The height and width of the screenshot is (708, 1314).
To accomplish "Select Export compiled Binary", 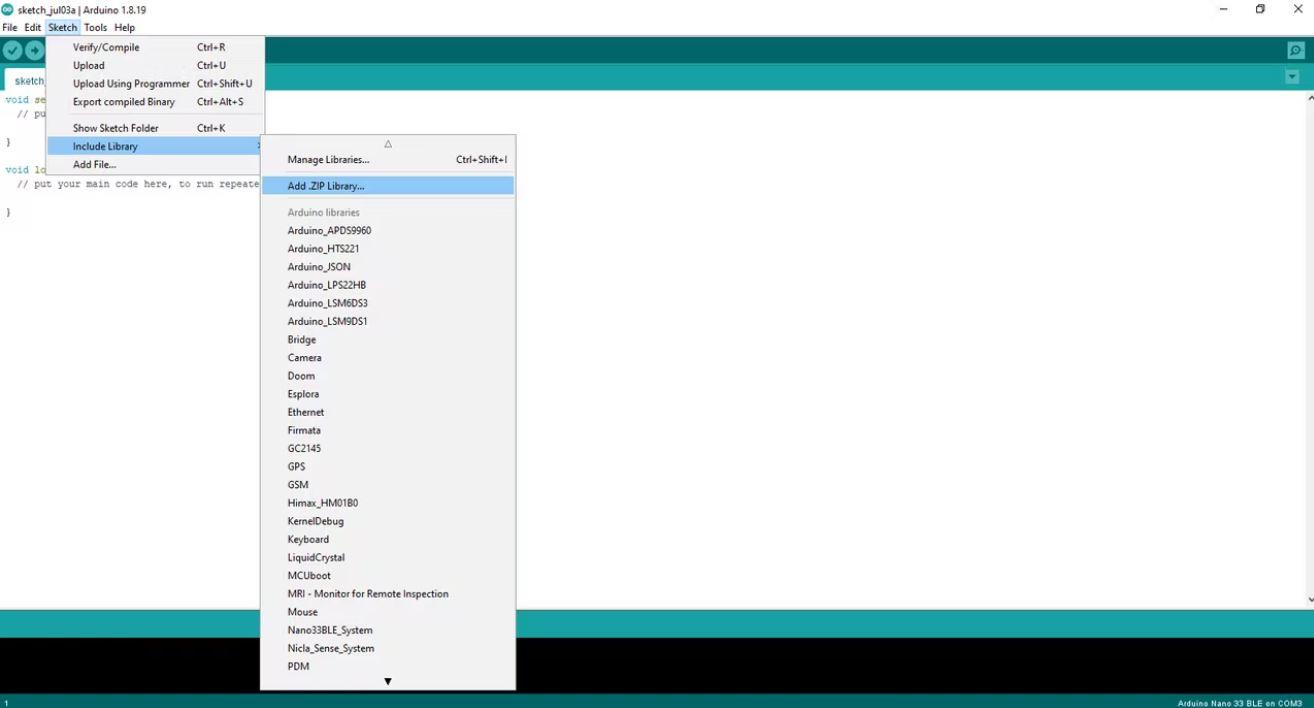I will tap(155, 102).
